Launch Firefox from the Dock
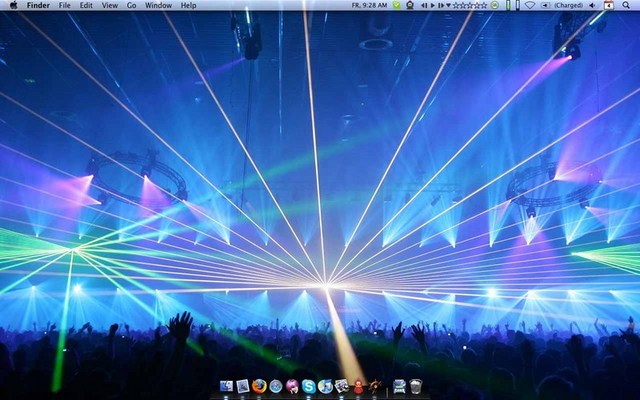The height and width of the screenshot is (400, 640). tap(259, 386)
